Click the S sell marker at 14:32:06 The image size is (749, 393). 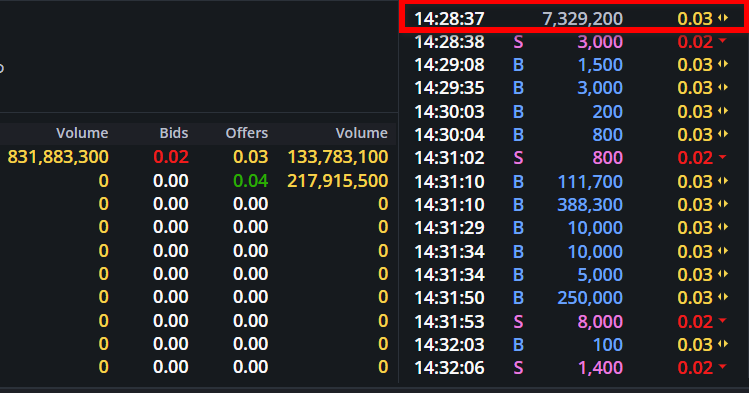point(518,368)
